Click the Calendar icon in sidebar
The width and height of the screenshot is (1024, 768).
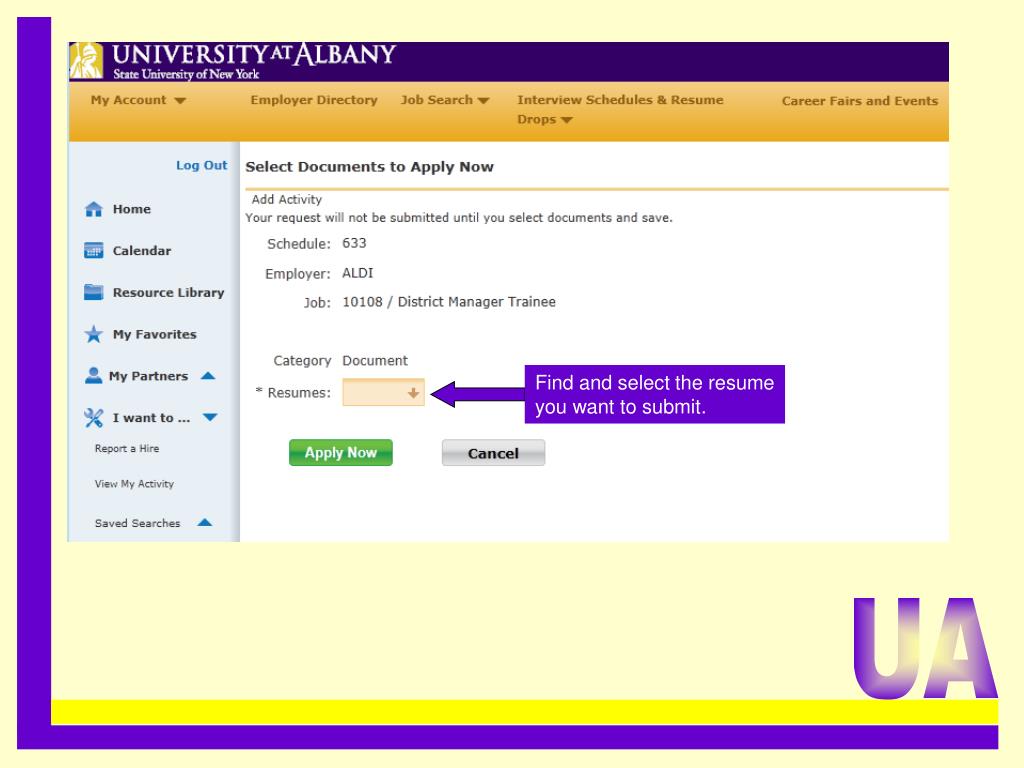pyautogui.click(x=93, y=251)
